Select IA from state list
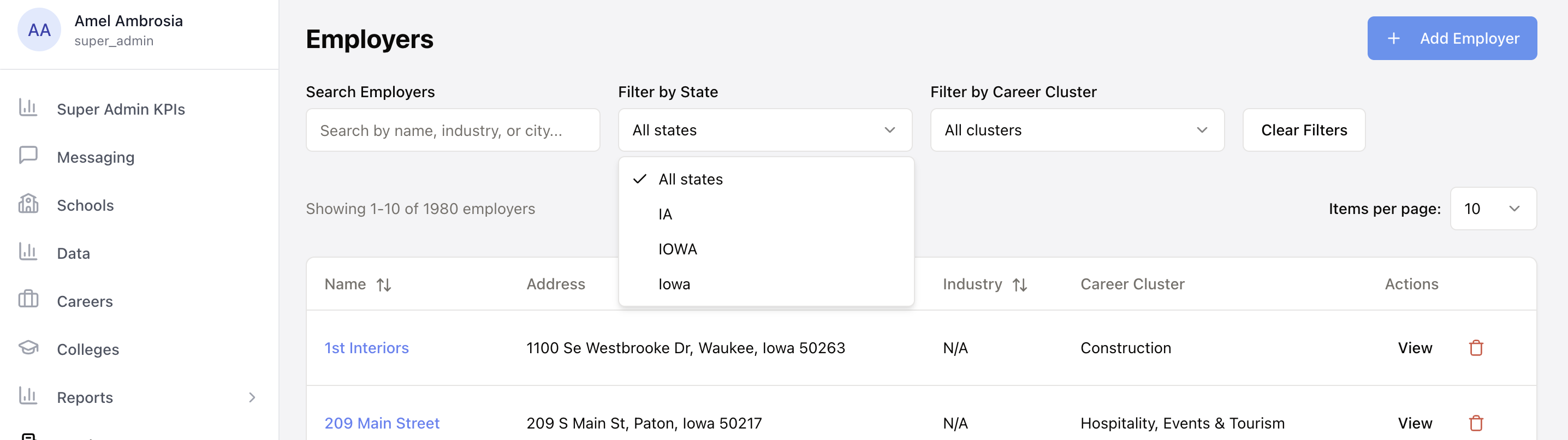1568x440 pixels. tap(666, 214)
